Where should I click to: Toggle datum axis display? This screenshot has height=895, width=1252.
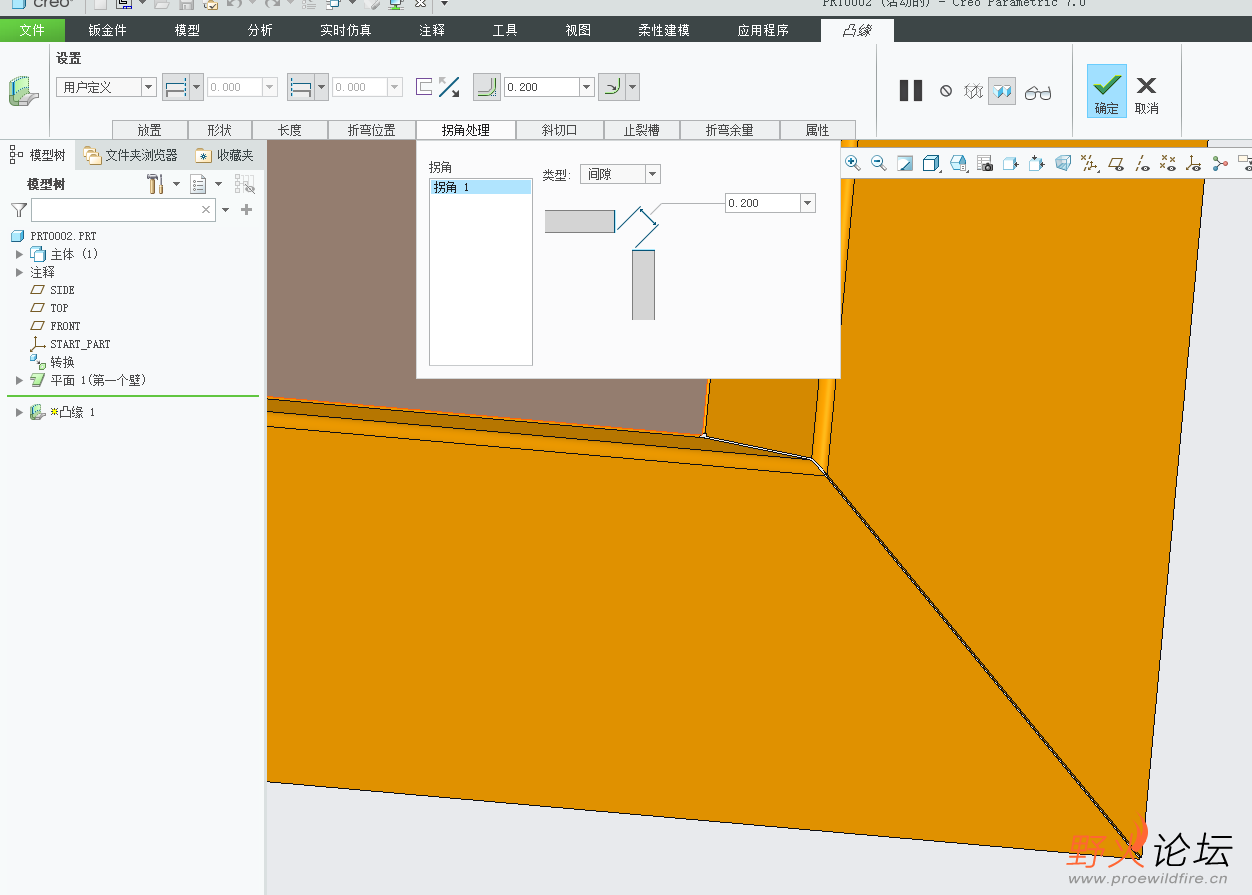[x=1142, y=163]
